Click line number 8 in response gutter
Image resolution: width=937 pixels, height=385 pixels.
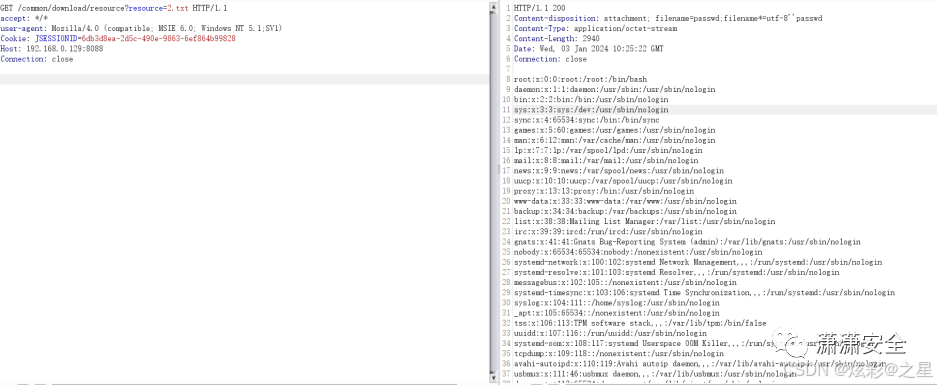508,80
